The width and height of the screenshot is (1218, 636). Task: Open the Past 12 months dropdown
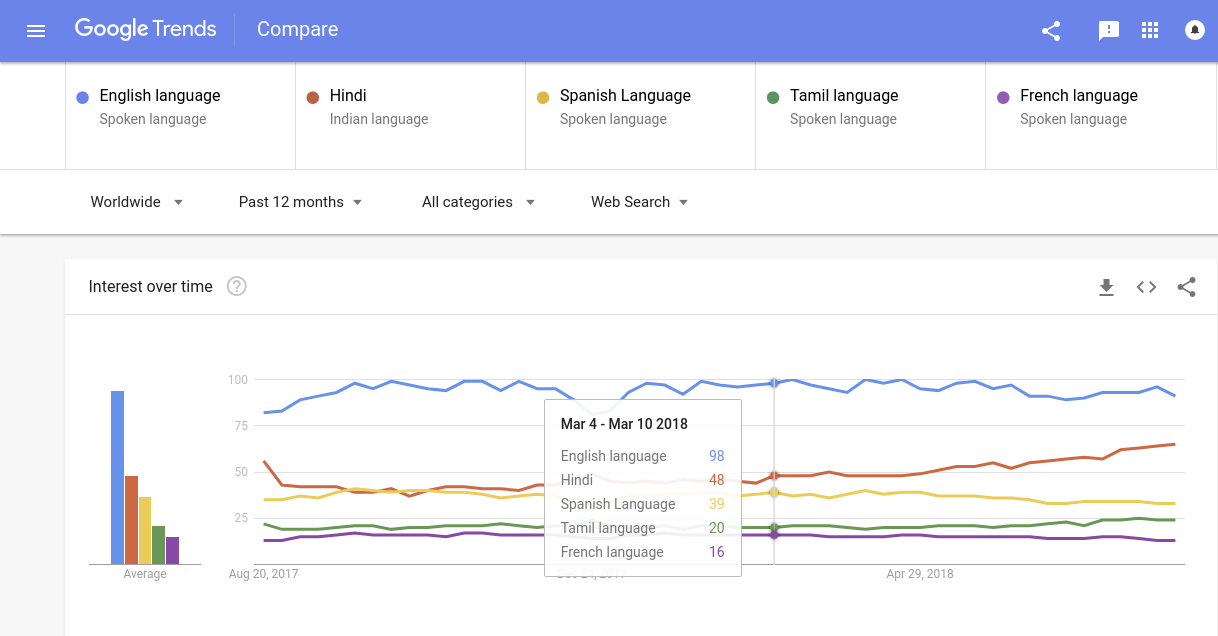[x=300, y=202]
